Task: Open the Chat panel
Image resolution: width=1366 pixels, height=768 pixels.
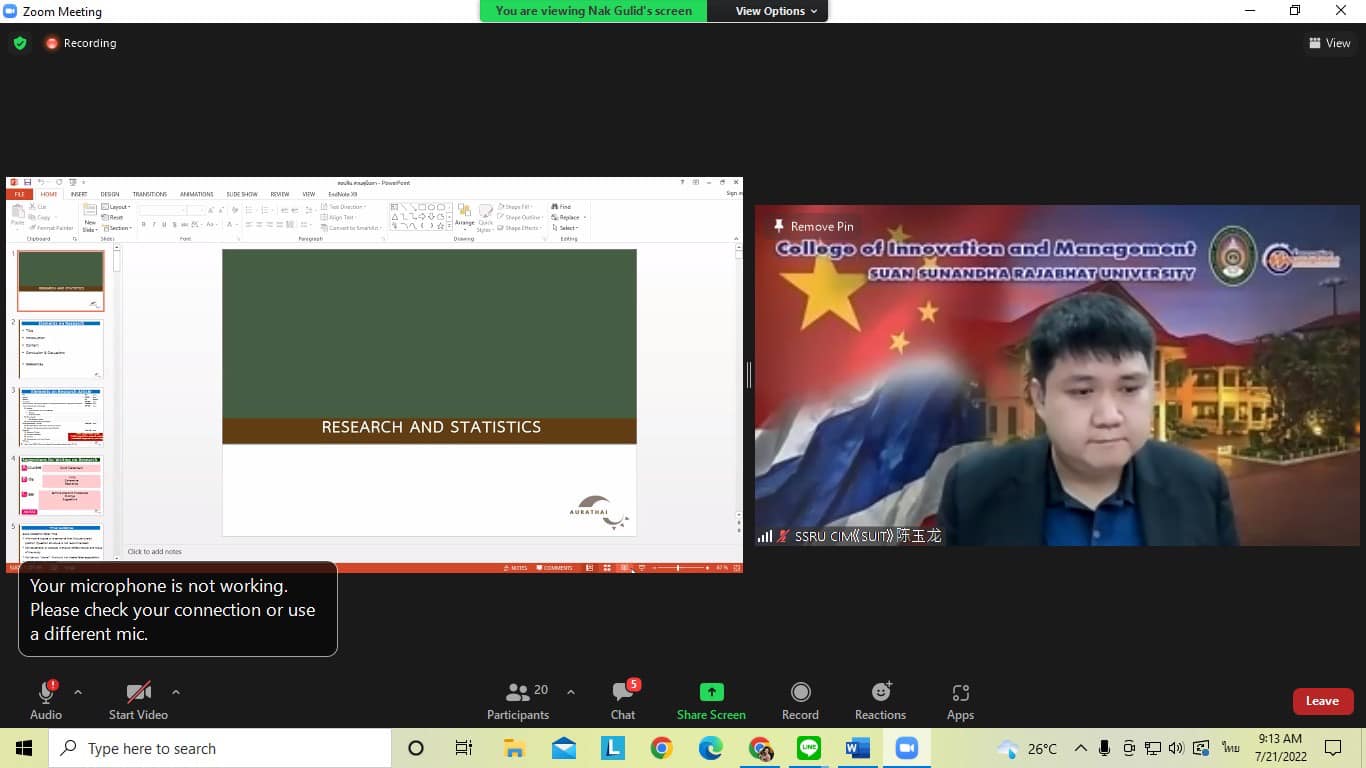Action: [x=623, y=693]
